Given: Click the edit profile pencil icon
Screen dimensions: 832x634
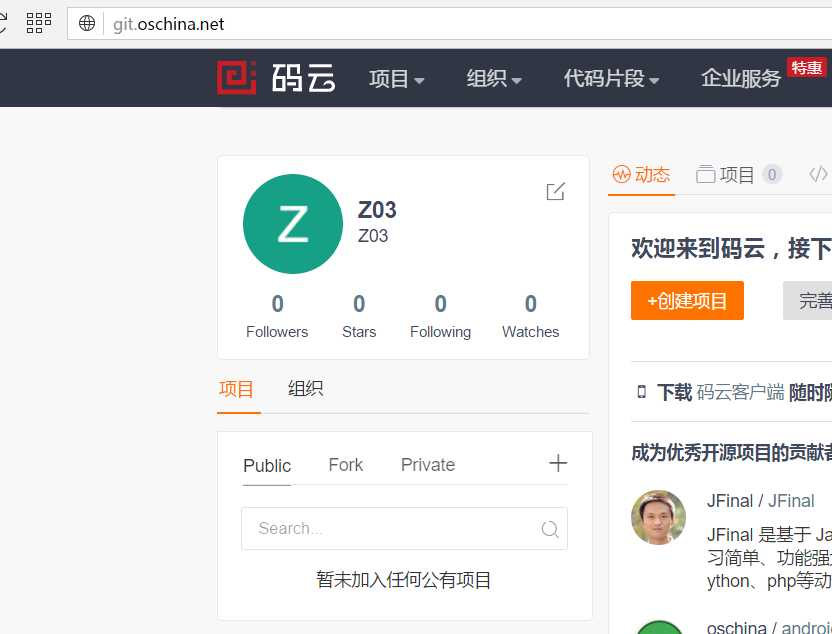Looking at the screenshot, I should pos(556,191).
